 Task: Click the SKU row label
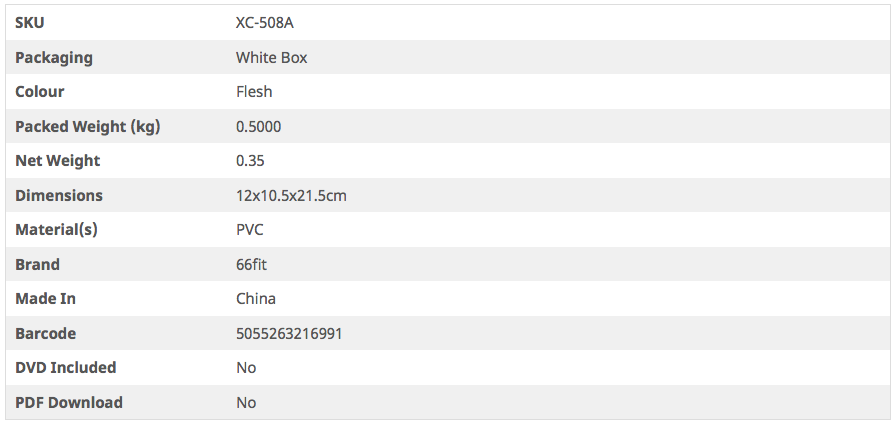(30, 23)
